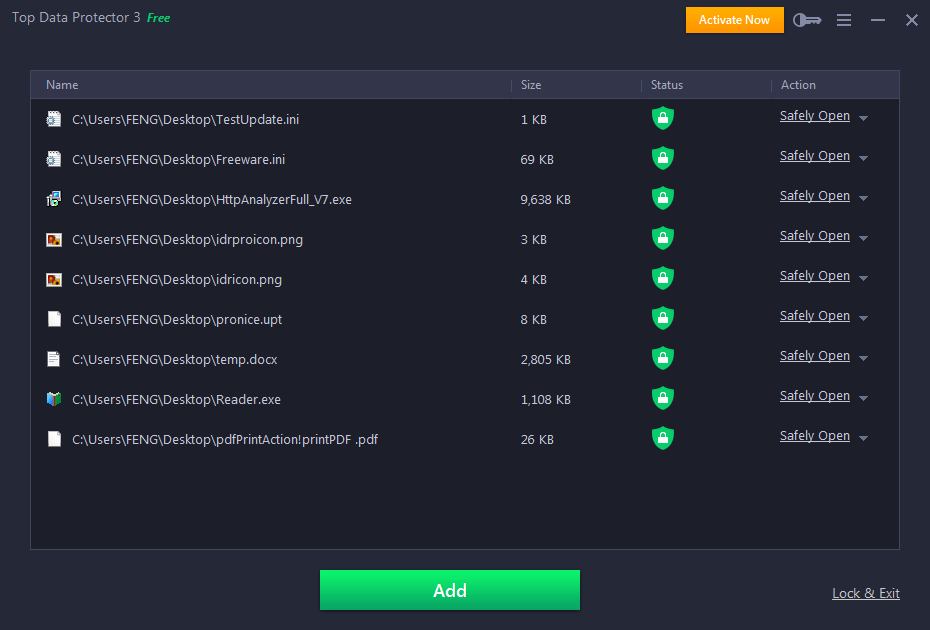Open the action dropdown arrow for temp.docx
The image size is (930, 630).
pos(864,356)
